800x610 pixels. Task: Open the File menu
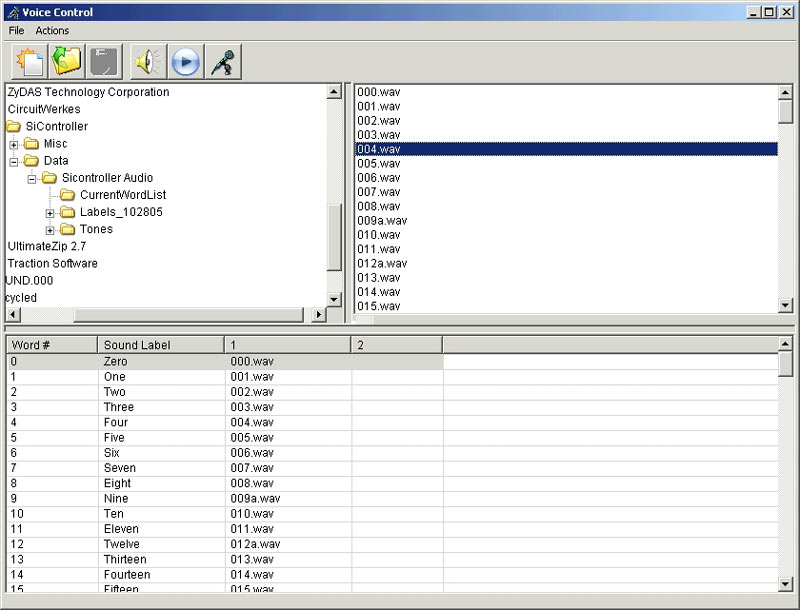(16, 31)
